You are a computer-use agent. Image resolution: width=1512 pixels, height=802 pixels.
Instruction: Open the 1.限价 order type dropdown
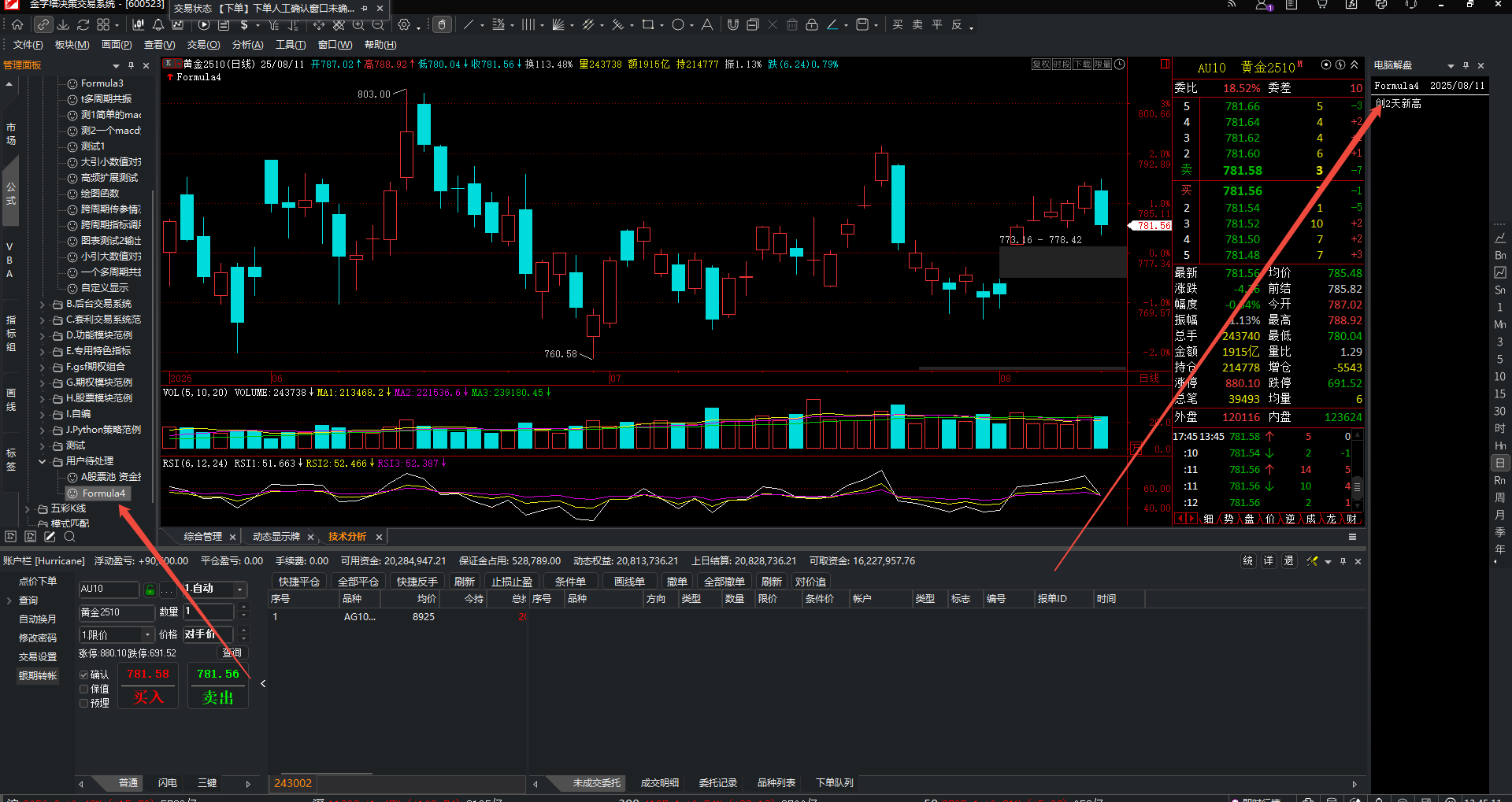(x=147, y=634)
